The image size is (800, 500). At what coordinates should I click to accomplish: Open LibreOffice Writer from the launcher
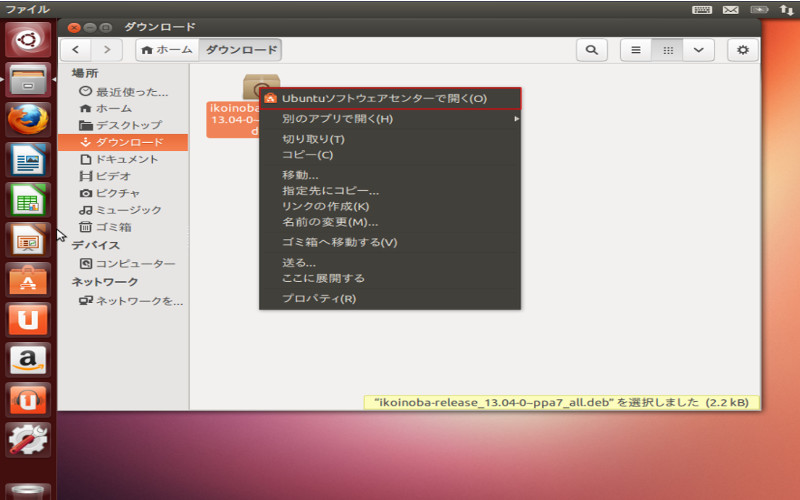(x=28, y=159)
